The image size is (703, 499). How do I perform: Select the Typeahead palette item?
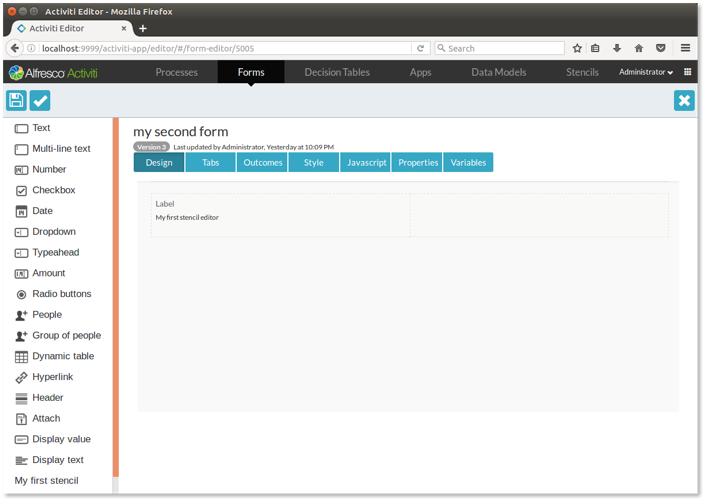pos(55,253)
